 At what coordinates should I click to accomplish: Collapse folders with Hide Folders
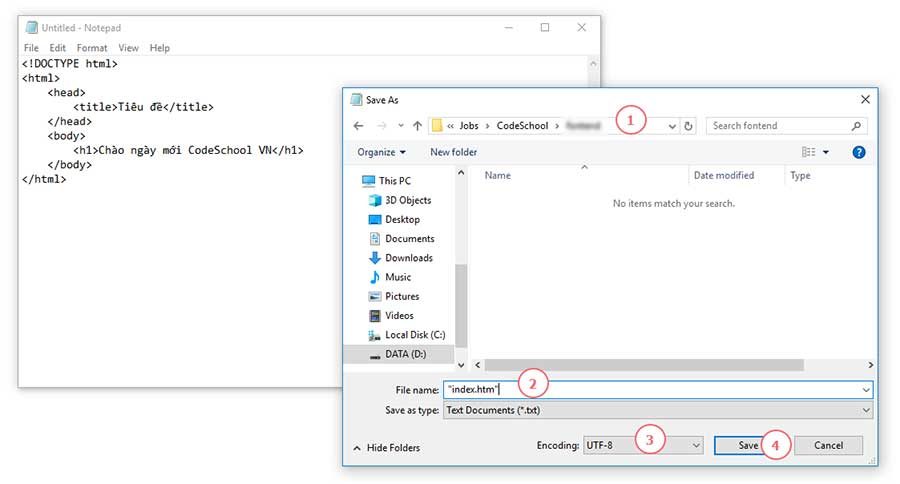(387, 447)
